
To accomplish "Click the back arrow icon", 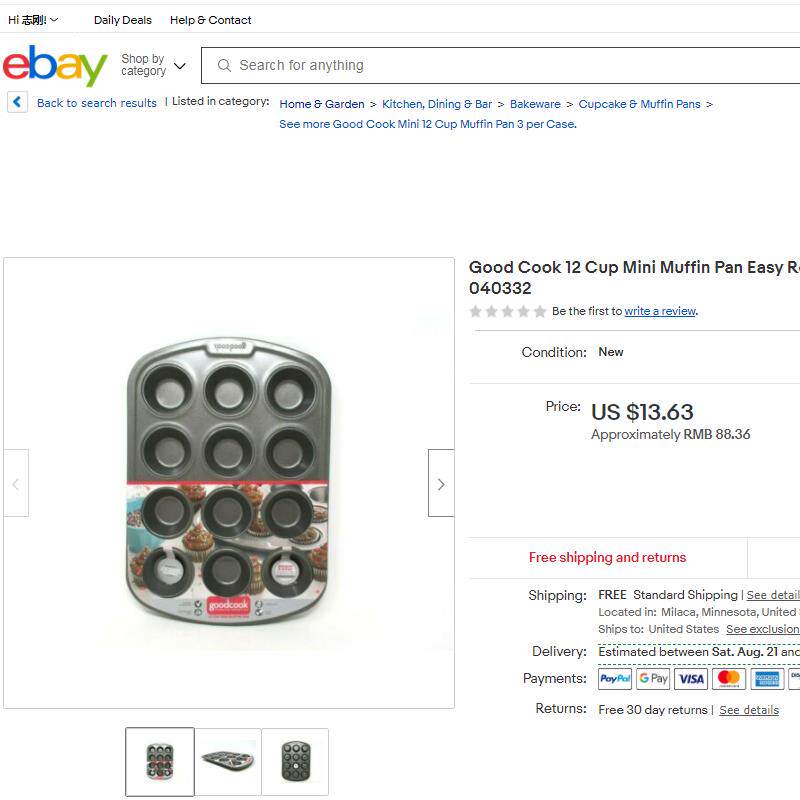I will 17,102.
